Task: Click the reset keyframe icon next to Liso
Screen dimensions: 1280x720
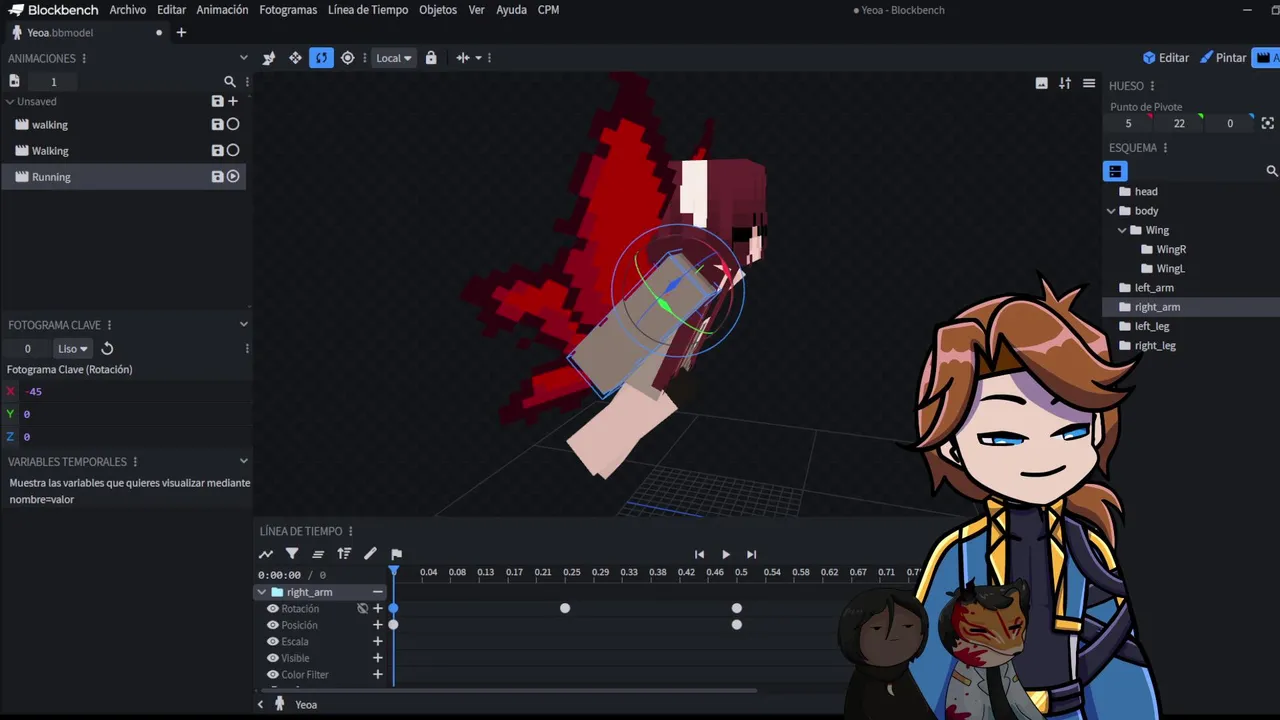Action: click(x=107, y=348)
